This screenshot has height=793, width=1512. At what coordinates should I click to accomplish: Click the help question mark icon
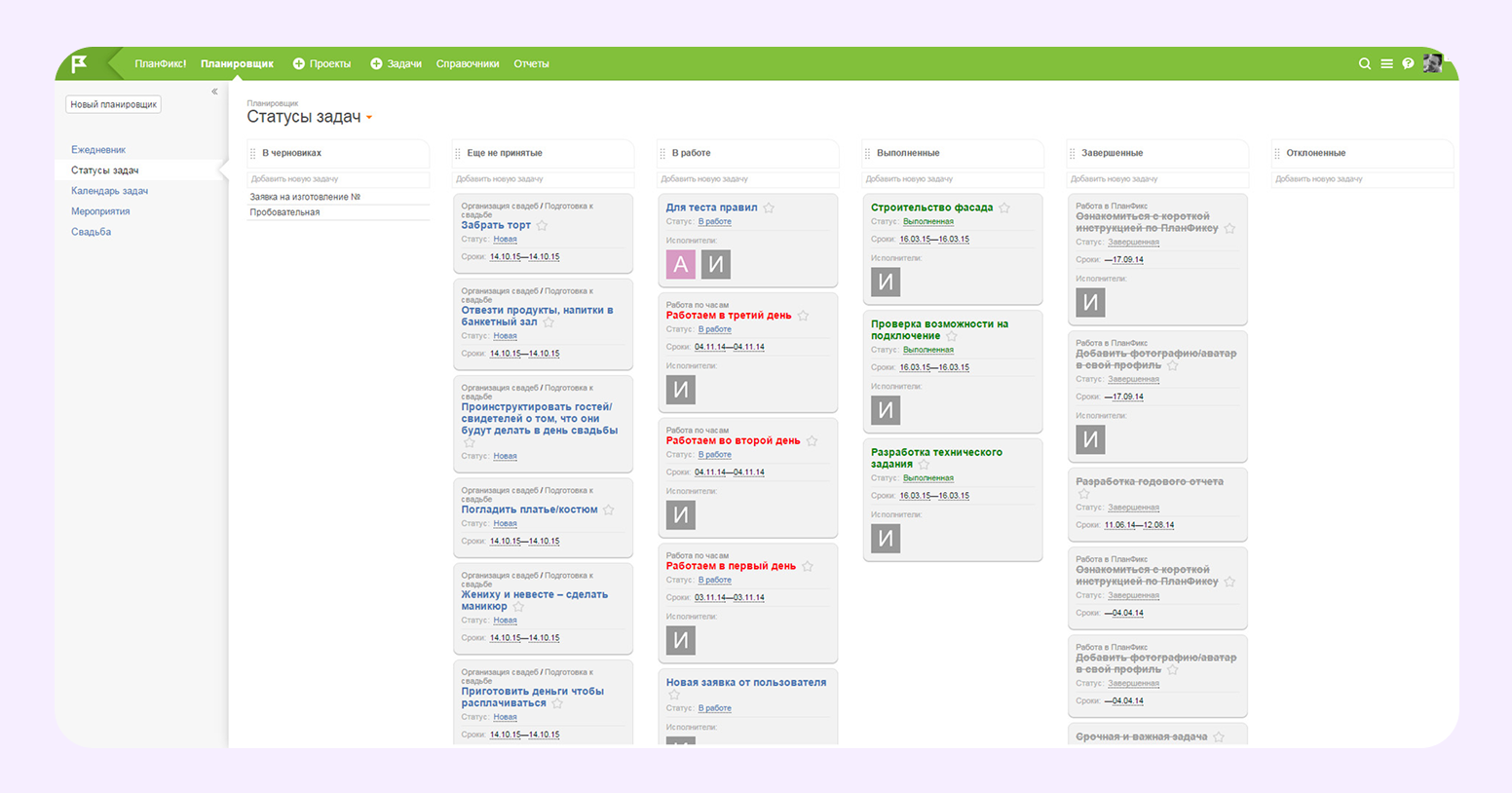tap(1408, 64)
